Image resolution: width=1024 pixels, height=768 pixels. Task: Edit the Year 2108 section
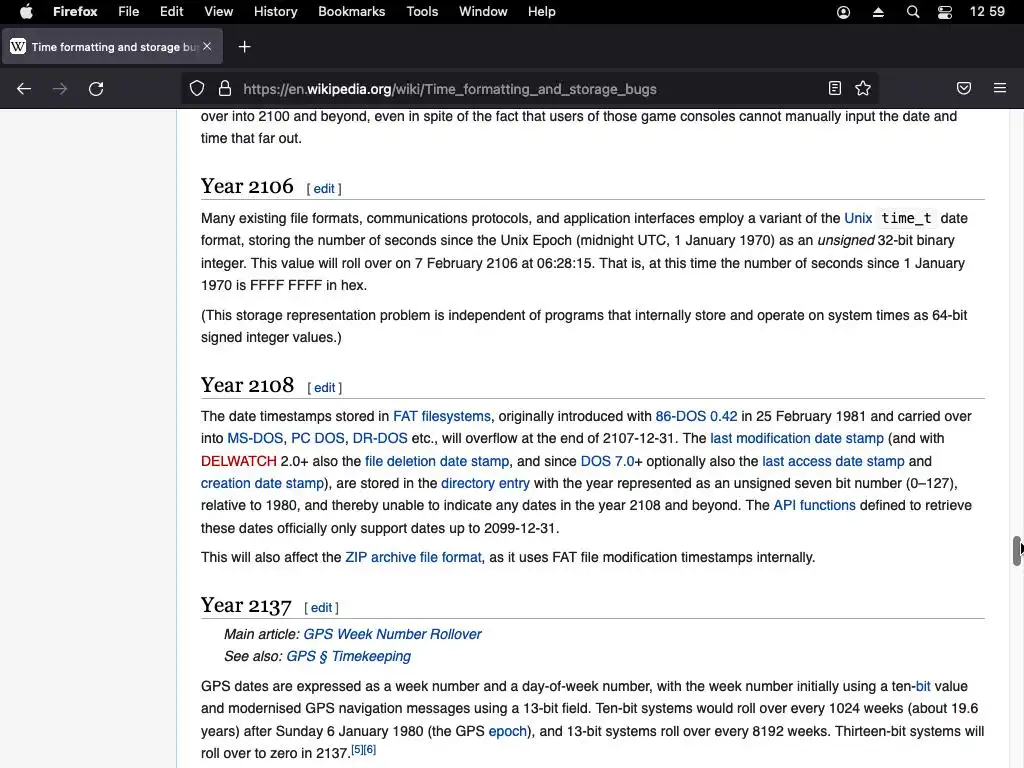(x=325, y=388)
